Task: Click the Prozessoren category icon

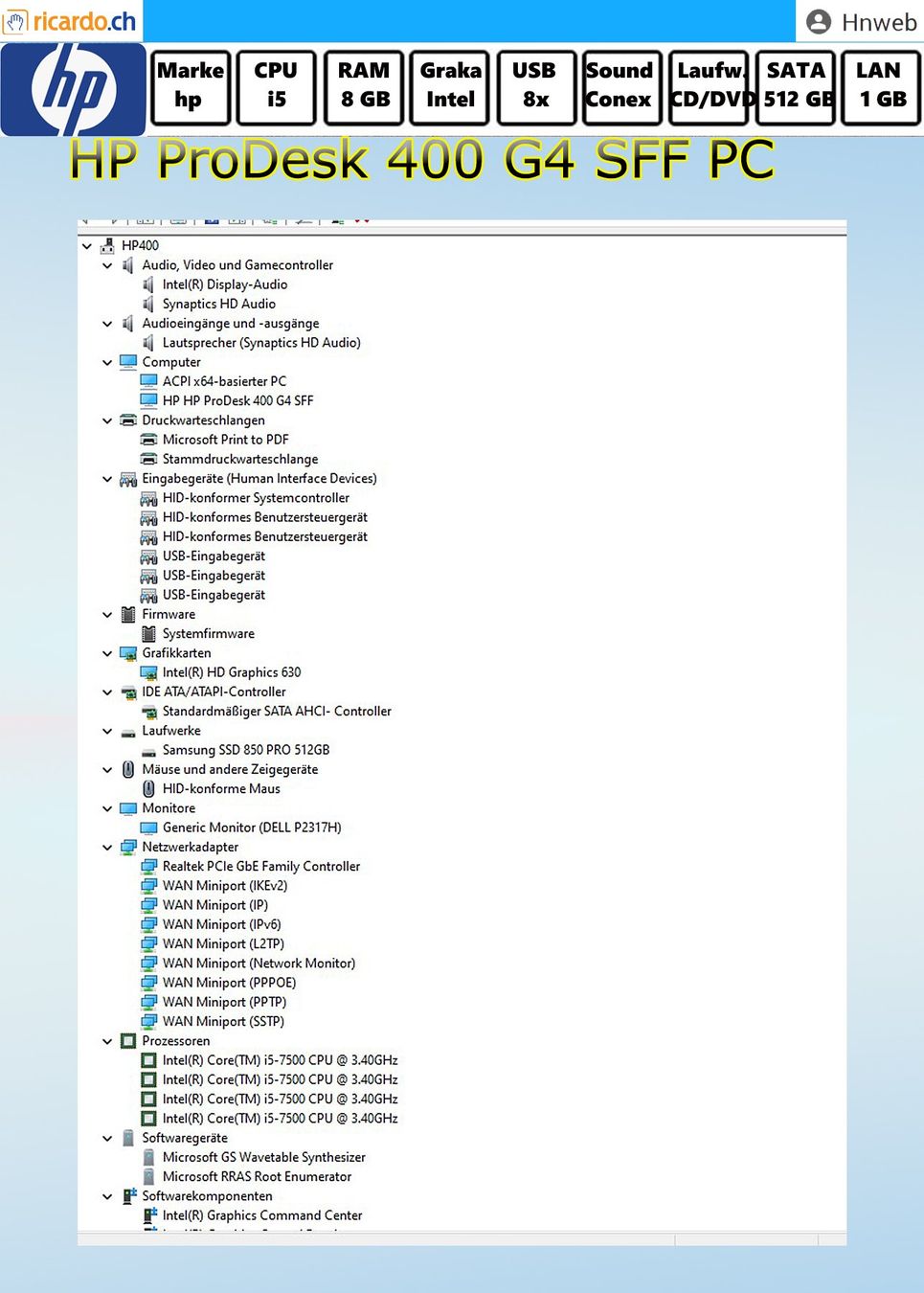Action: (128, 1041)
